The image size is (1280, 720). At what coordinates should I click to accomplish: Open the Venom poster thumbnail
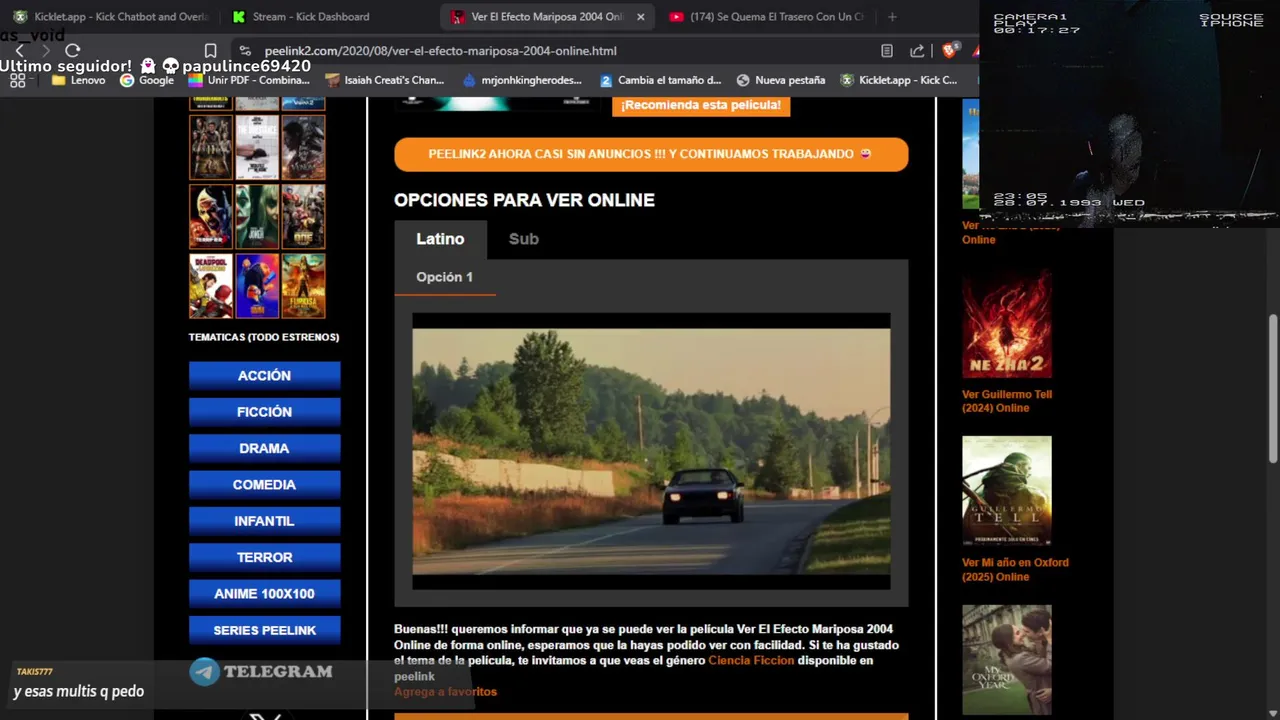[303, 147]
